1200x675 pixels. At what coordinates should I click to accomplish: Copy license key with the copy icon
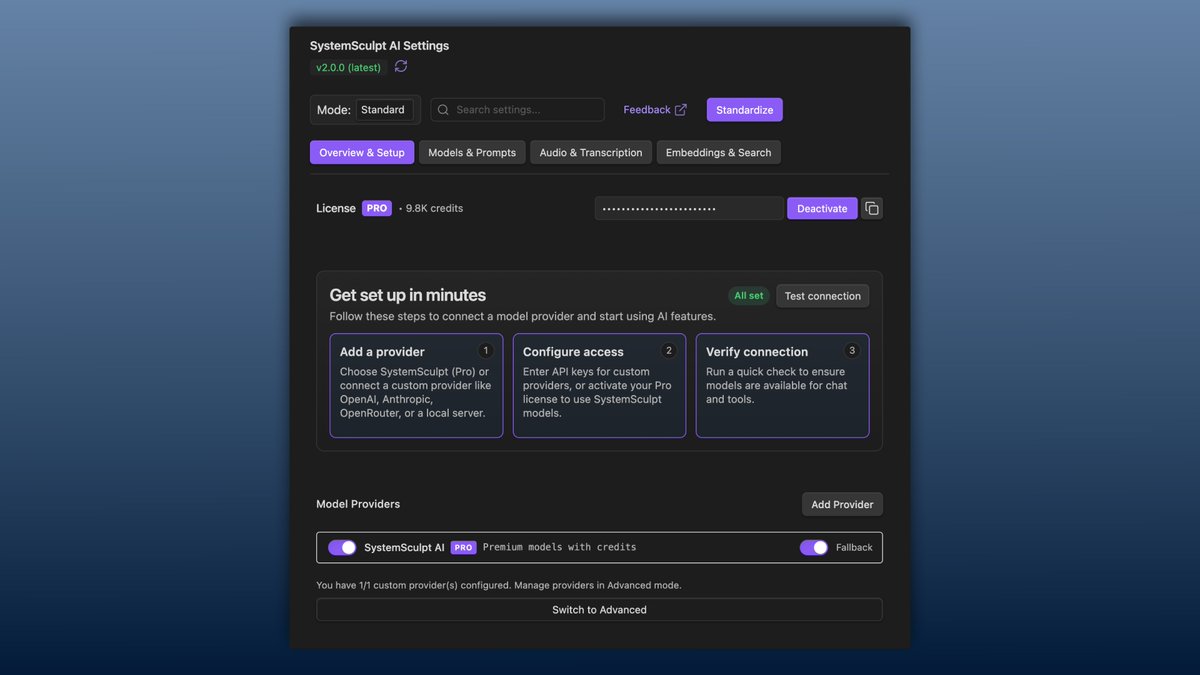click(x=872, y=208)
